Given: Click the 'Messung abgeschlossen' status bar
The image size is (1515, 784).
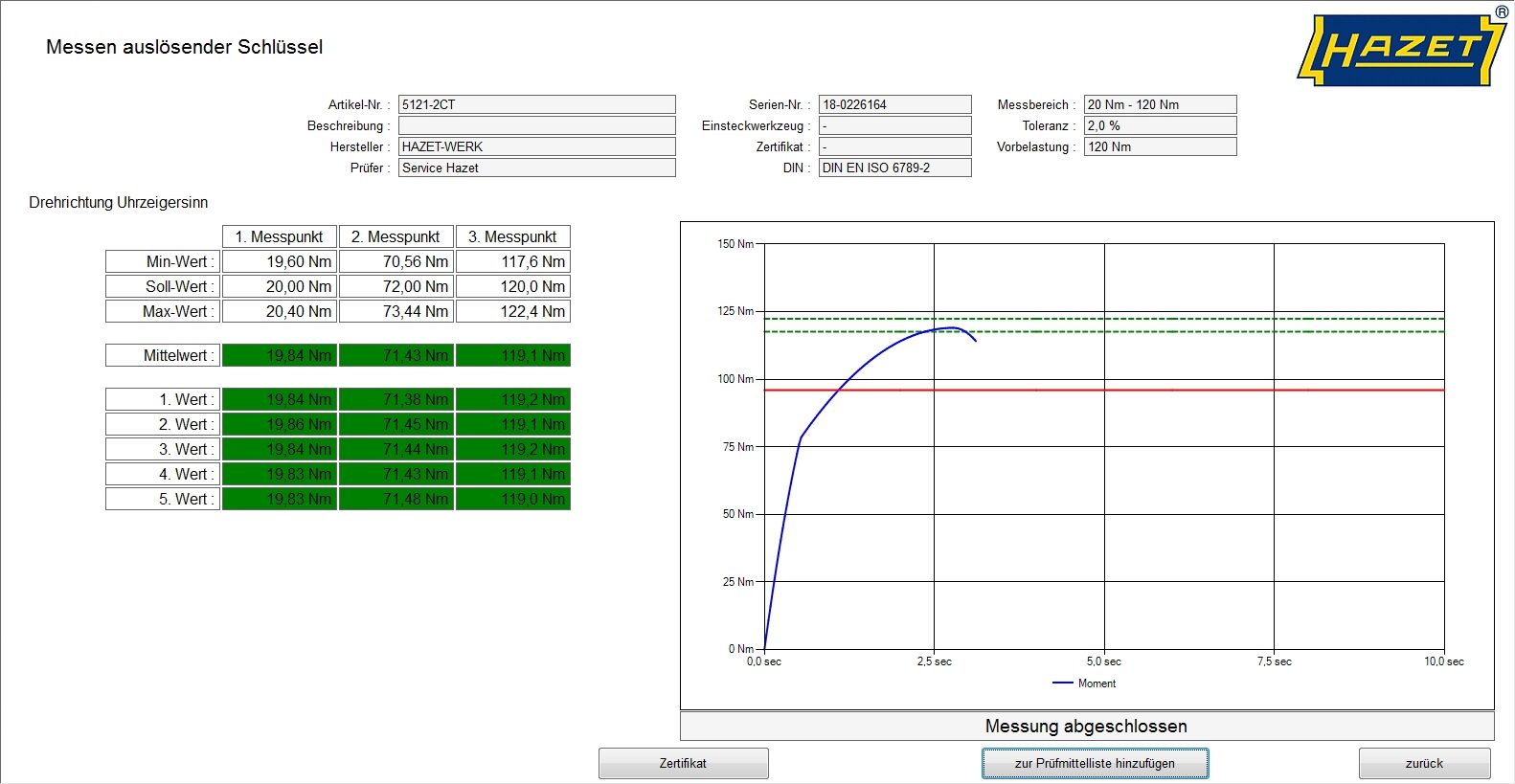Looking at the screenshot, I should click(1086, 726).
